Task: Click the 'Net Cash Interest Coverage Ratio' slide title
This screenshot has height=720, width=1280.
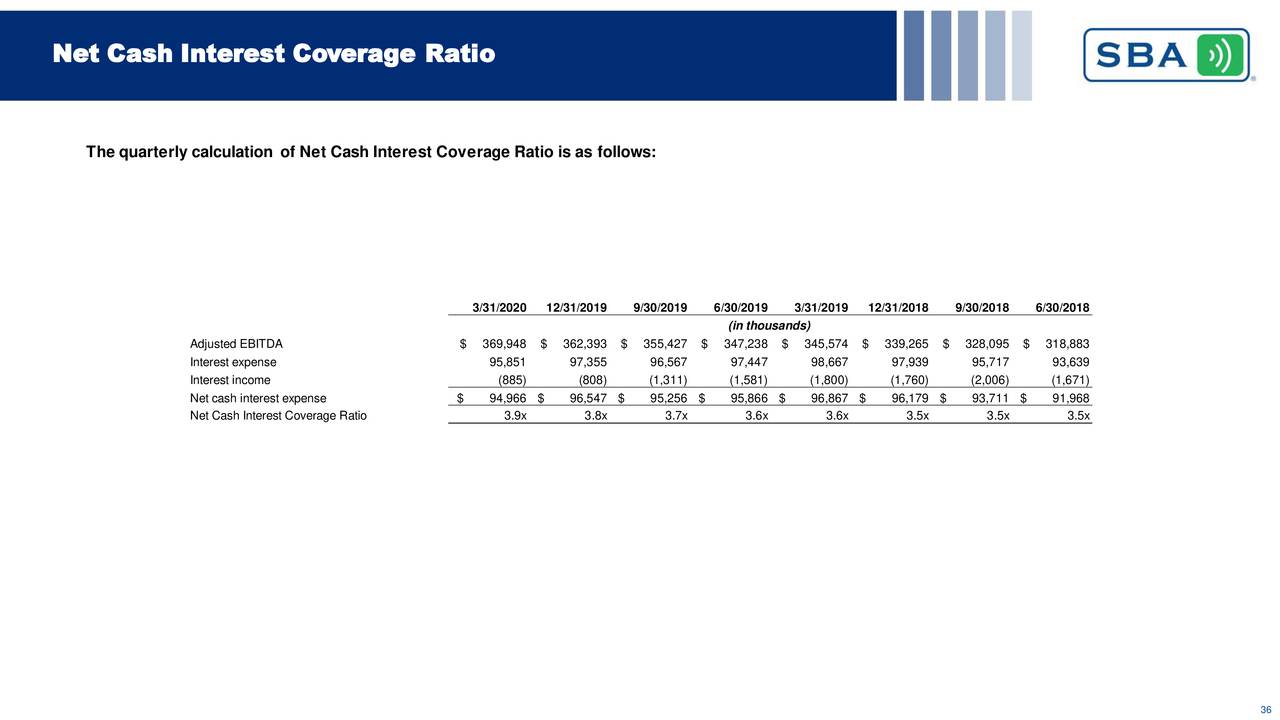Action: [x=273, y=53]
